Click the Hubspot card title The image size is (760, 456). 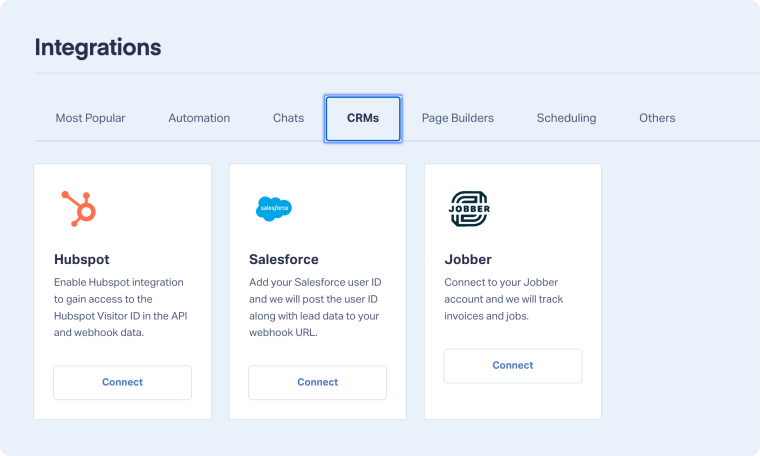81,259
